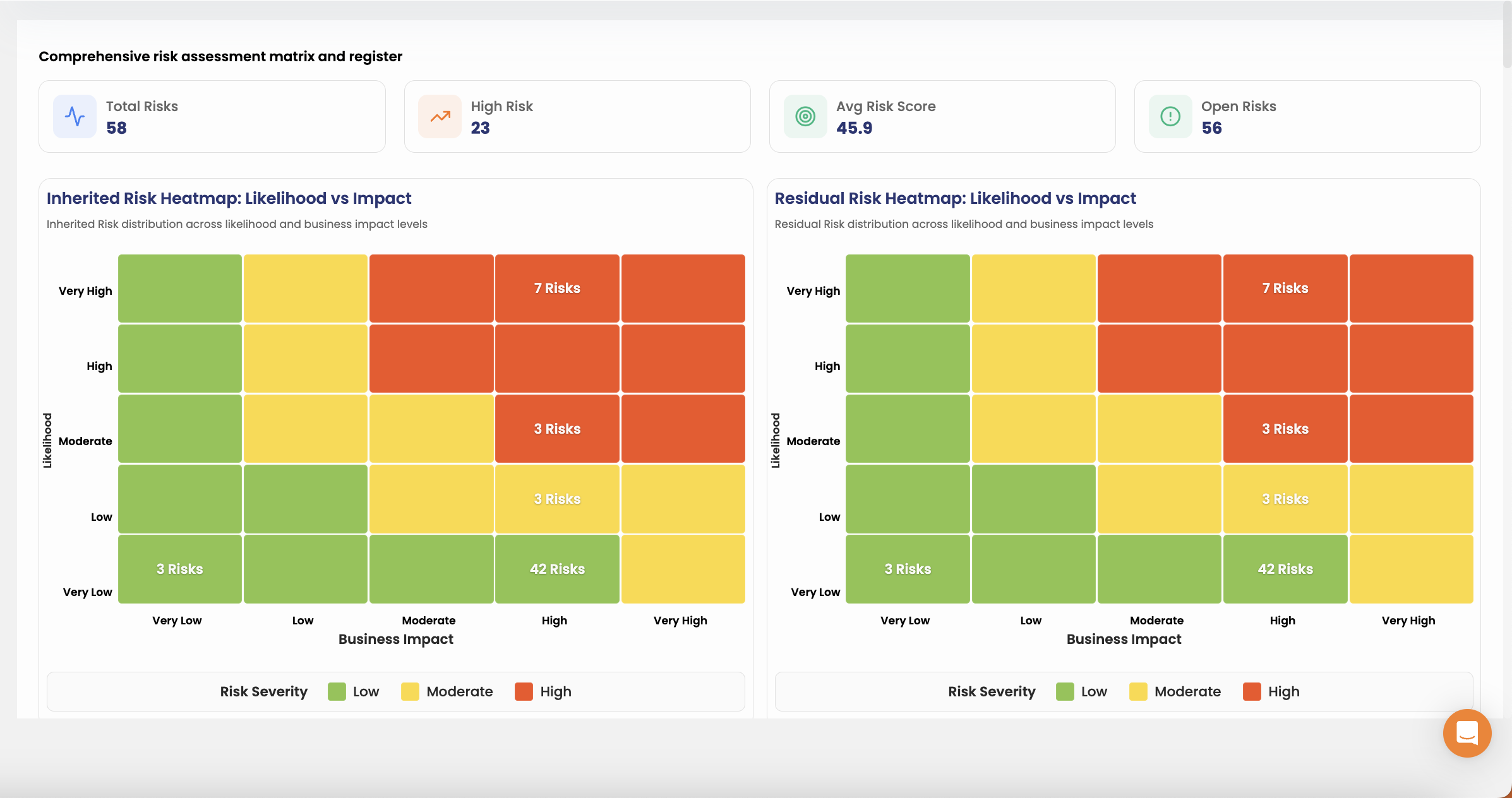
Task: Select 42 Risks cell in Inherited heatmap
Action: [x=557, y=569]
